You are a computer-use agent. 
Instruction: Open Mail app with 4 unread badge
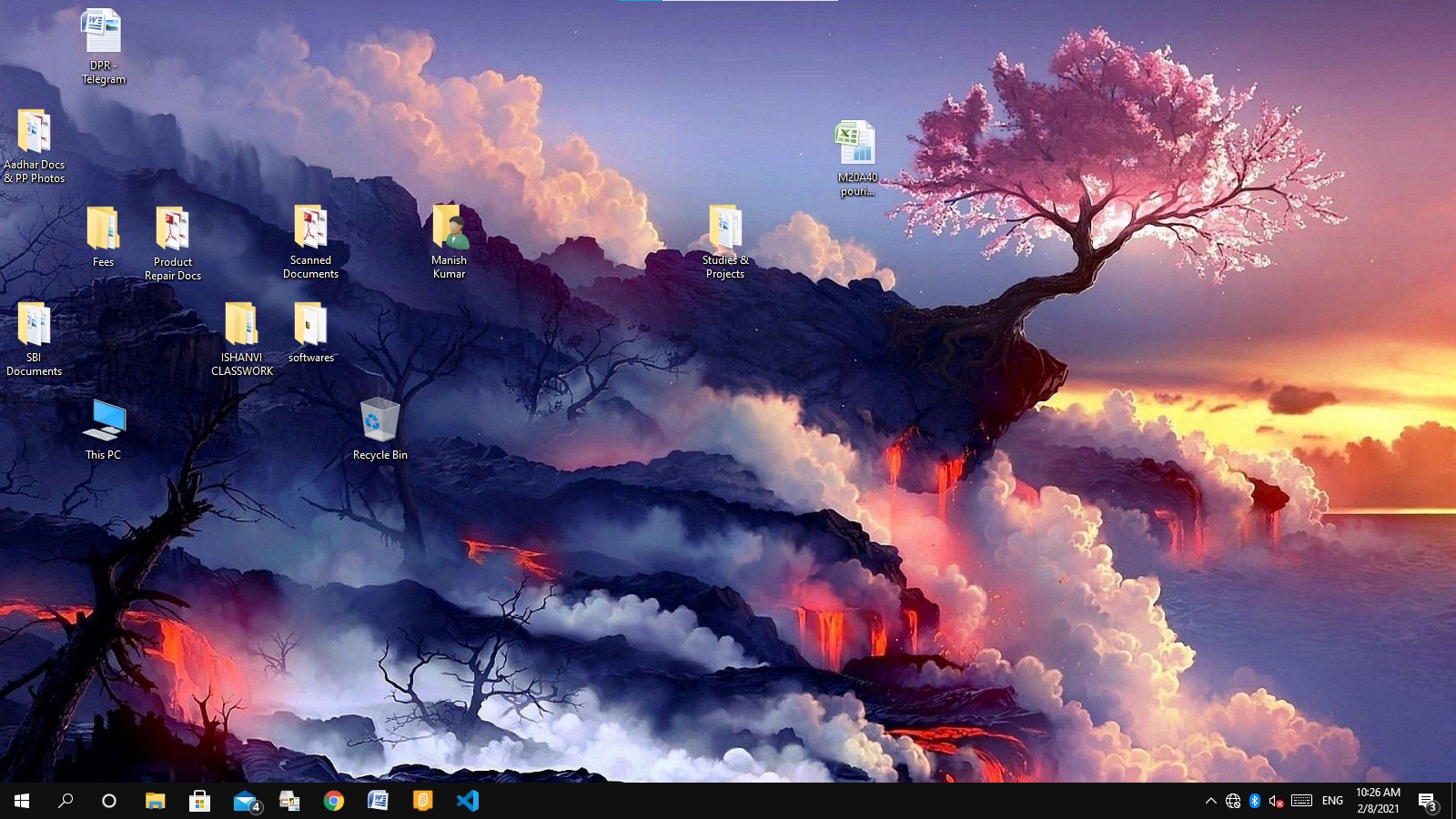(246, 801)
